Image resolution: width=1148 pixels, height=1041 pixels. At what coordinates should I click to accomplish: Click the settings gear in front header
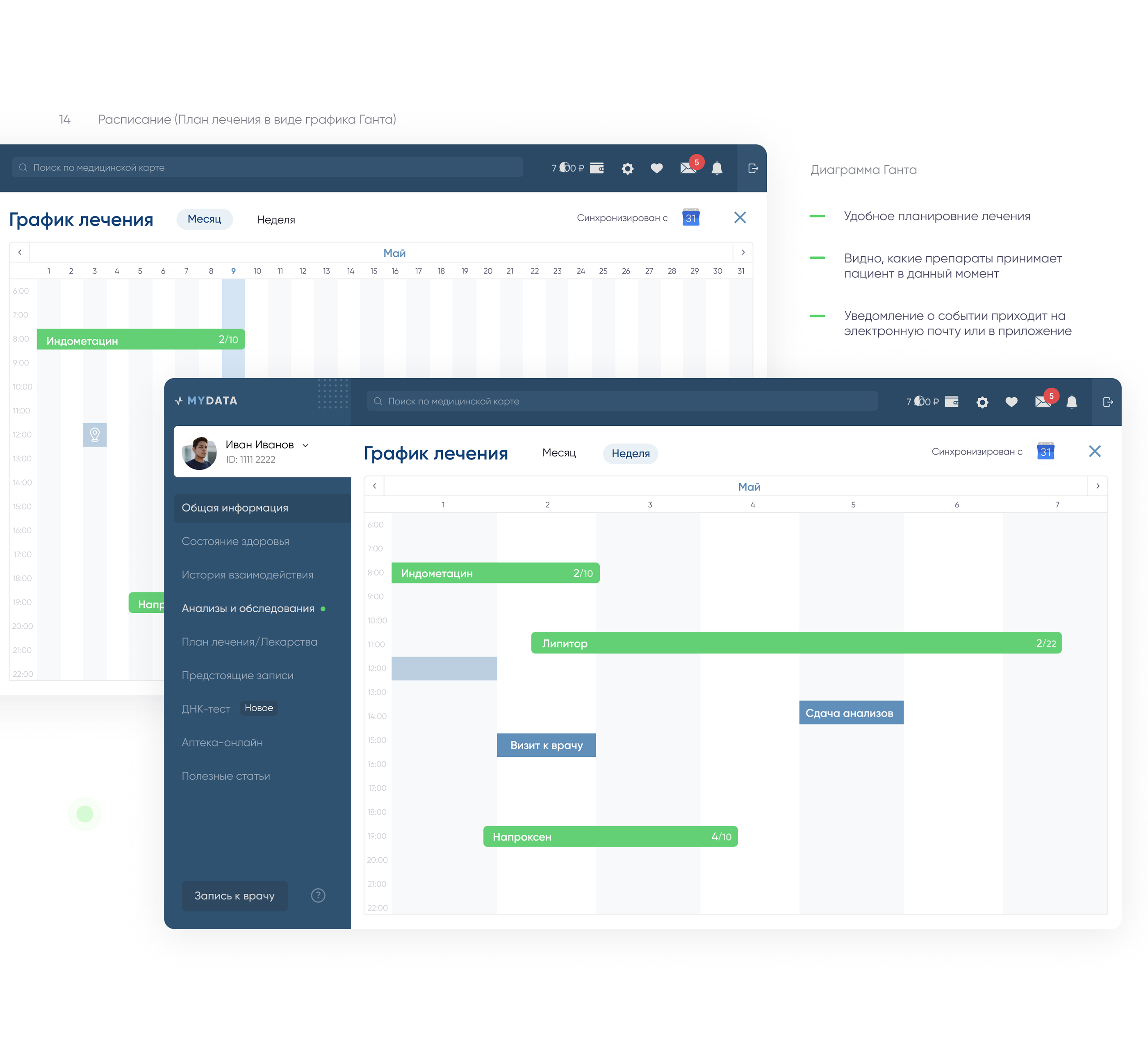[x=982, y=402]
